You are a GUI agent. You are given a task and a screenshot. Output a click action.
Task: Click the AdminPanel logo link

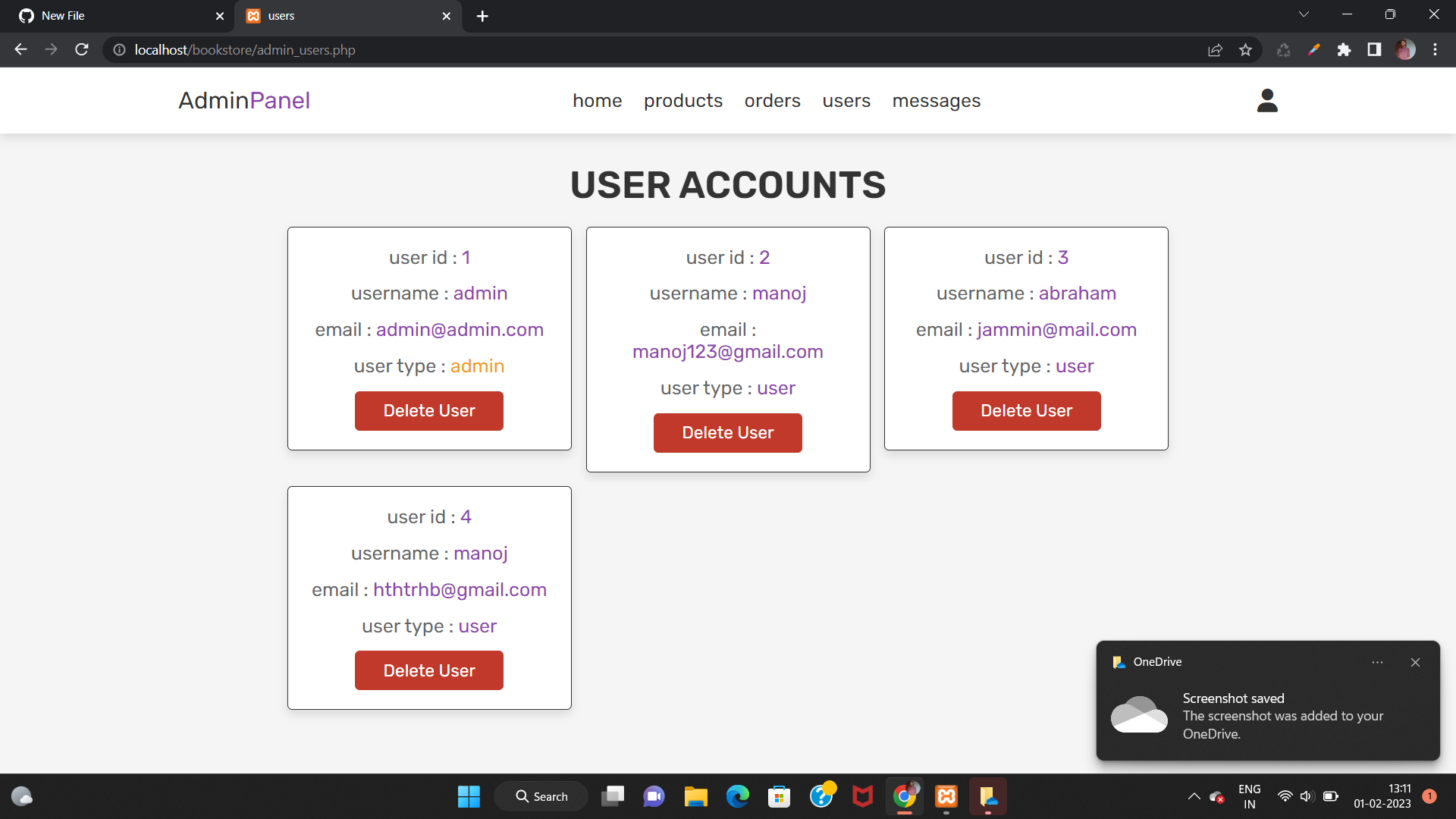click(243, 100)
